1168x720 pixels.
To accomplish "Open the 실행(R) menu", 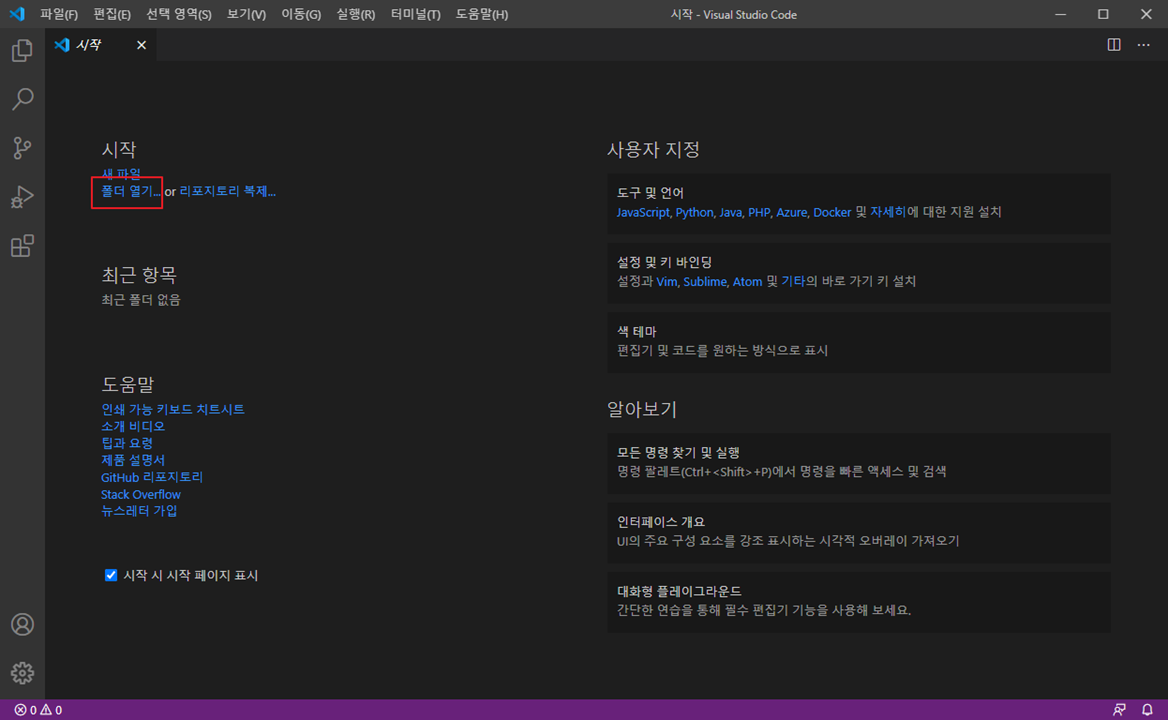I will coord(355,14).
